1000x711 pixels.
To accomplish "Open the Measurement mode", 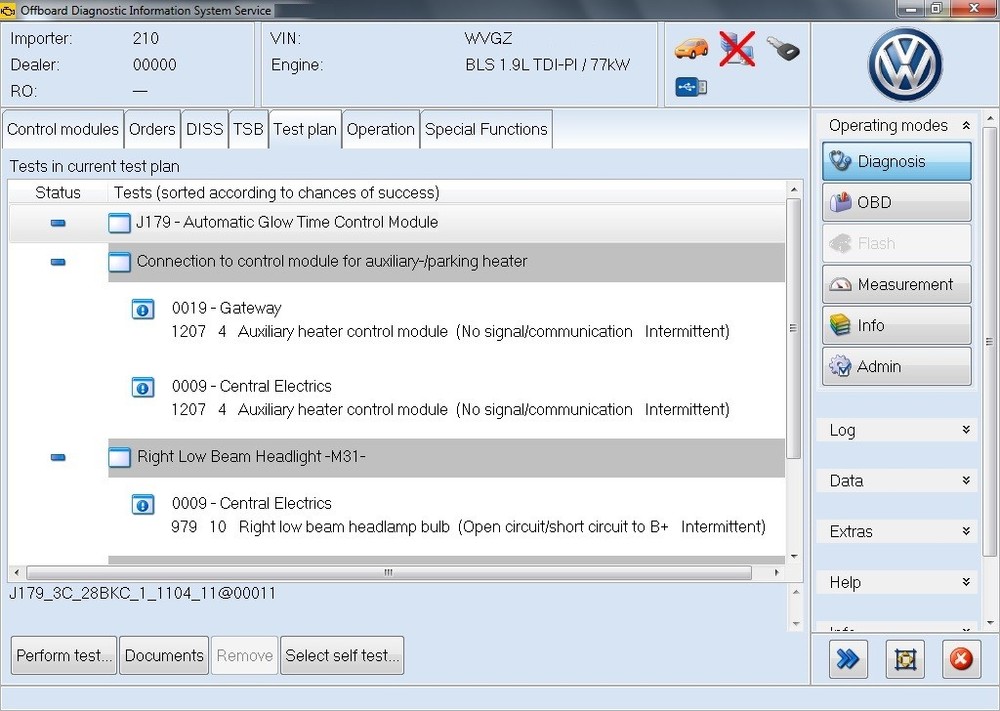I will click(897, 284).
